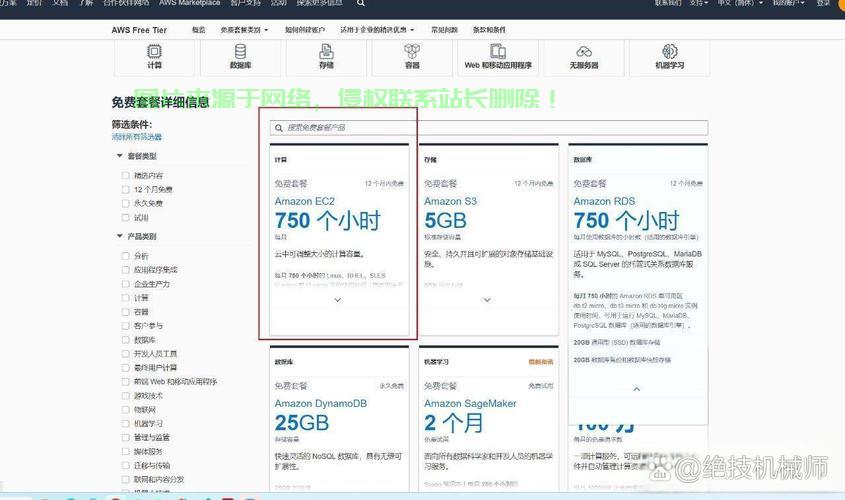Check the 前端 Web 和移动应用程序 checkbox
845x500 pixels.
tap(126, 381)
